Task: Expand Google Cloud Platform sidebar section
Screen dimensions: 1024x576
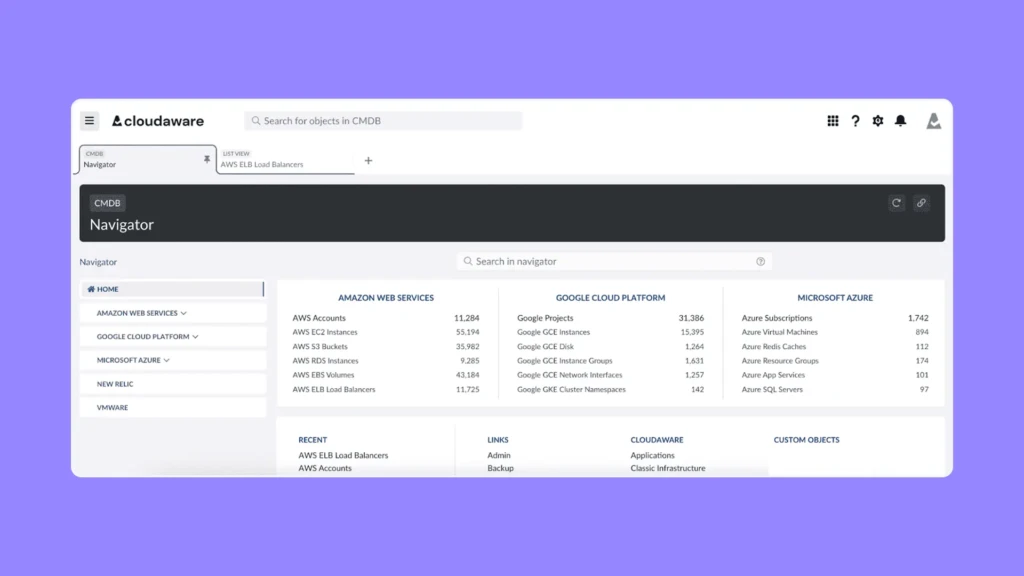Action: point(147,337)
